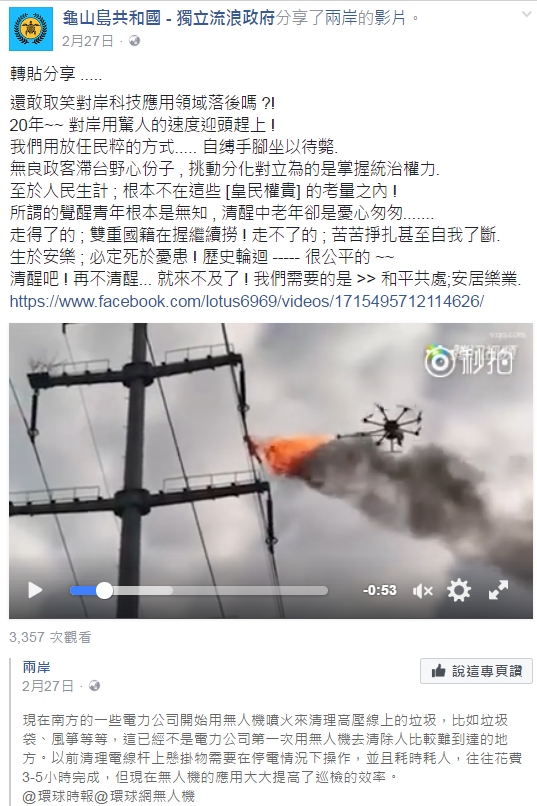Expand video to fullscreen
The image size is (537, 806).
tap(498, 590)
